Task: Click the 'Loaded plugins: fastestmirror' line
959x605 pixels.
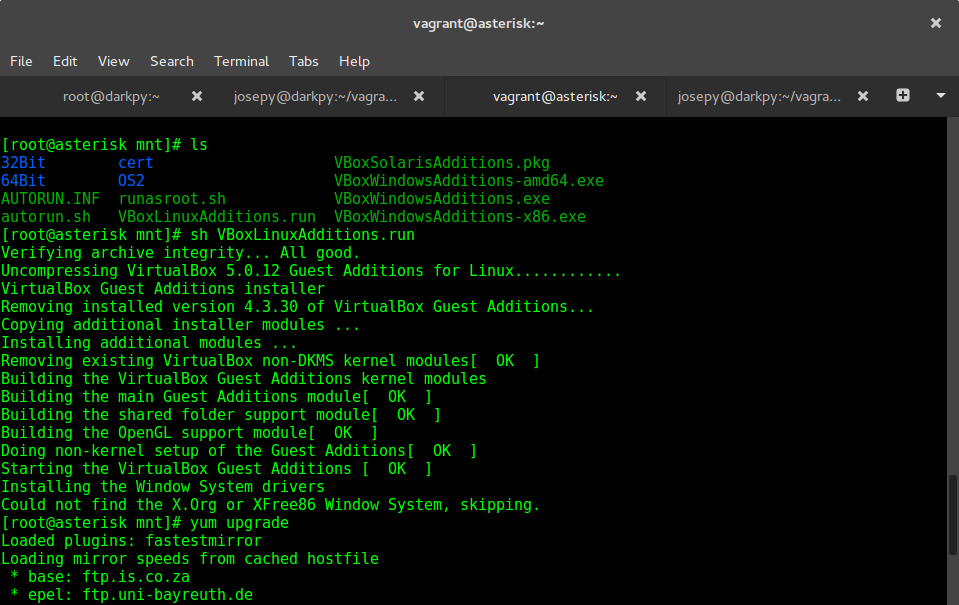Action: 131,541
